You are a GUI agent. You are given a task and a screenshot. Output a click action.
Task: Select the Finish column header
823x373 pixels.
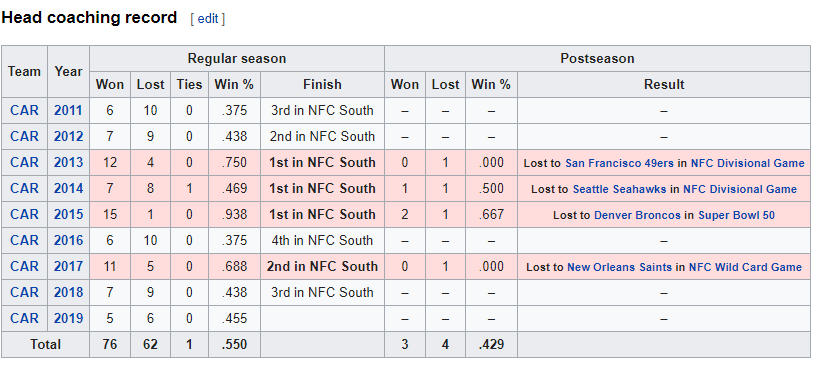(x=322, y=84)
